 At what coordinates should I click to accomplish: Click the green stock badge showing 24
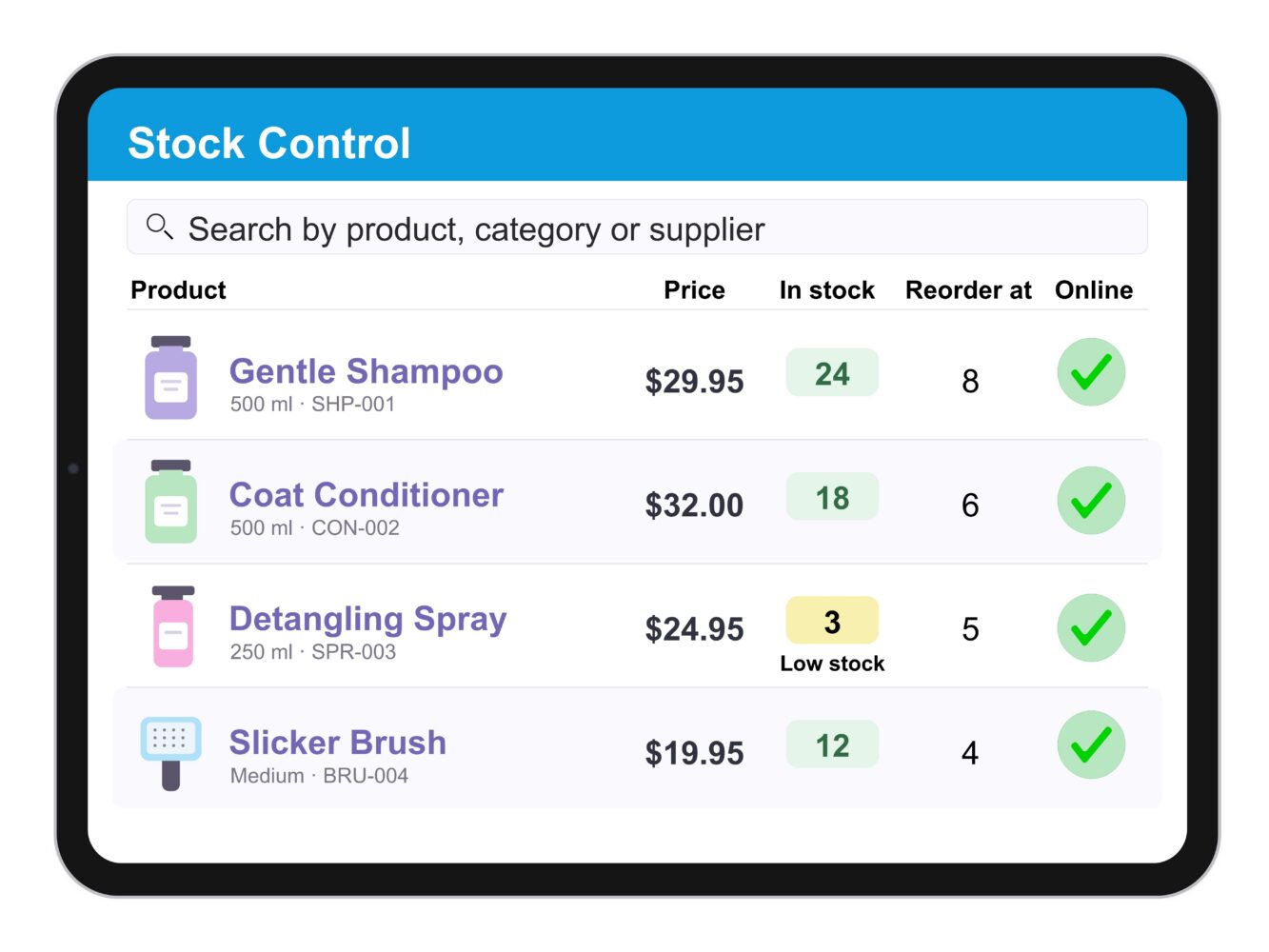832,373
